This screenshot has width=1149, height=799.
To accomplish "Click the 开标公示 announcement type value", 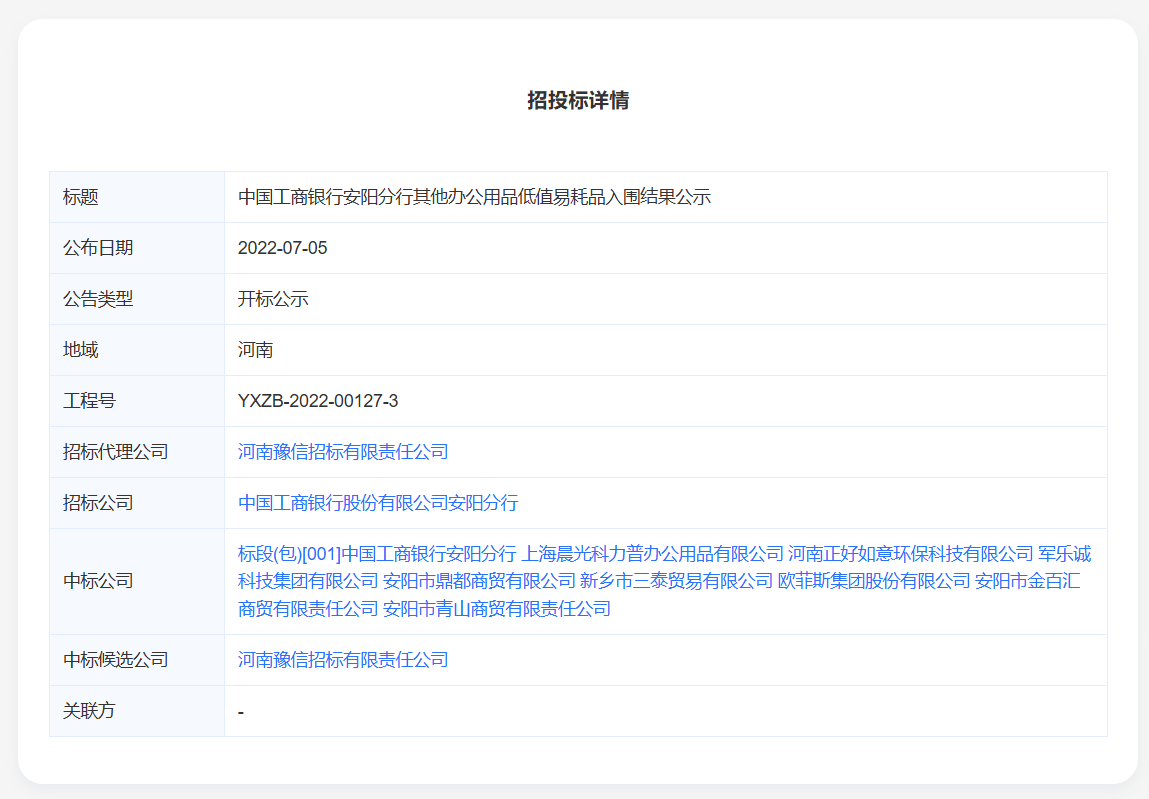I will click(x=273, y=299).
